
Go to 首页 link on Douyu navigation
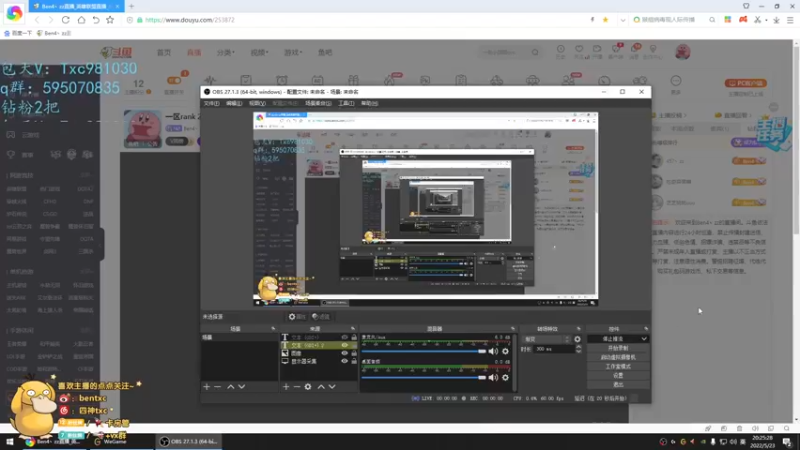tap(164, 53)
